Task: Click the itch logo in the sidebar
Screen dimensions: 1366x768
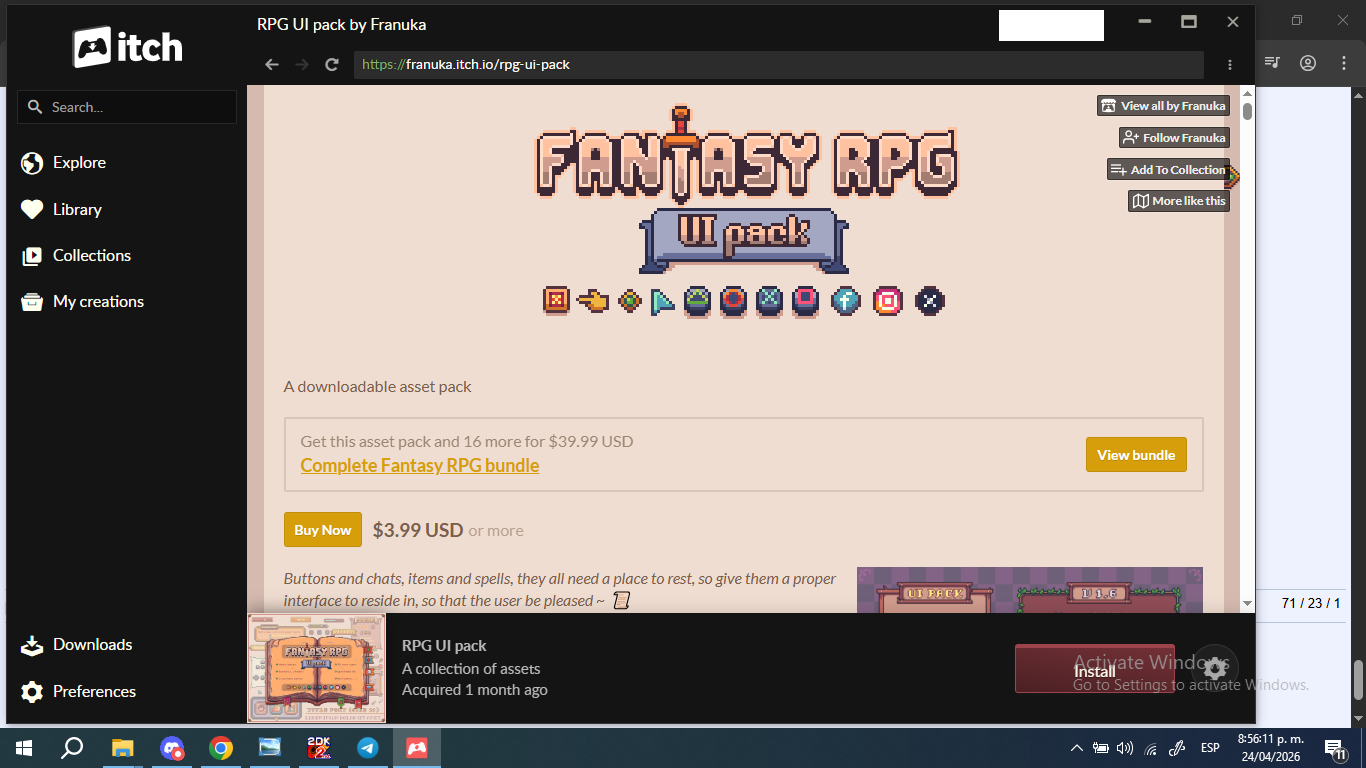Action: [127, 47]
